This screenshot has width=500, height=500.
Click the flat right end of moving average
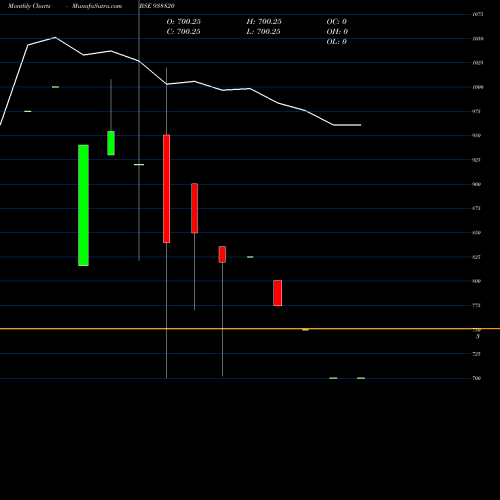[x=347, y=125]
